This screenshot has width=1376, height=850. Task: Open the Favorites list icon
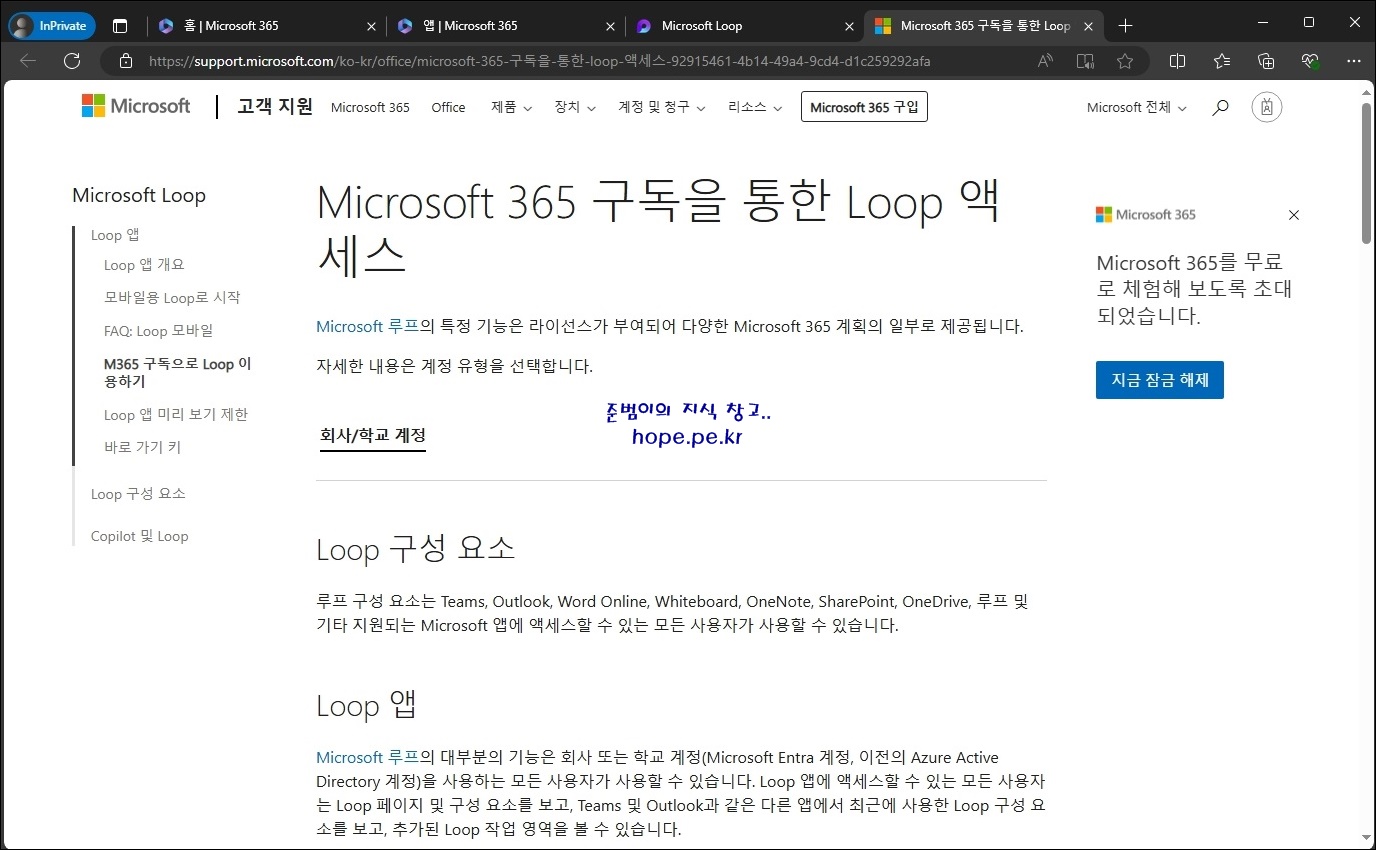click(1222, 61)
